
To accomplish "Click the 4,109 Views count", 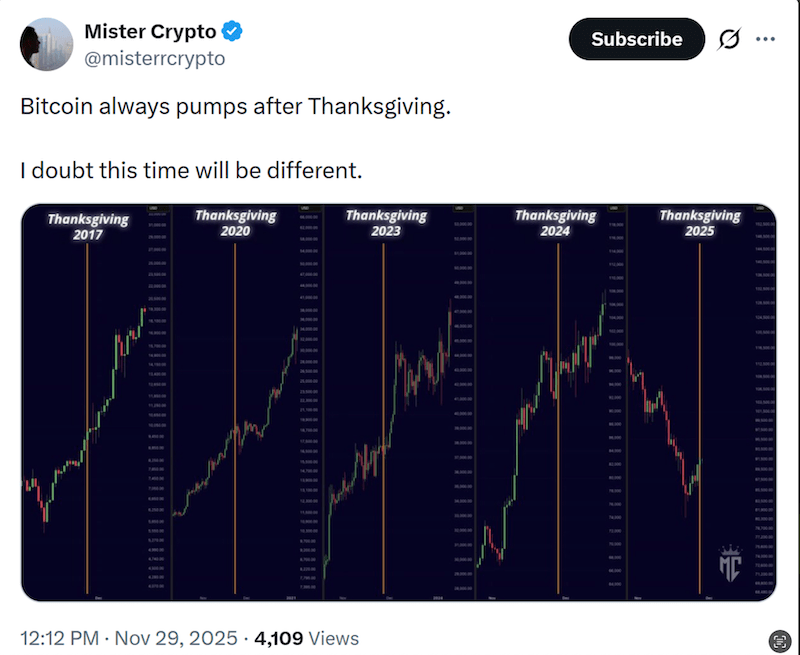I will tap(306, 638).
